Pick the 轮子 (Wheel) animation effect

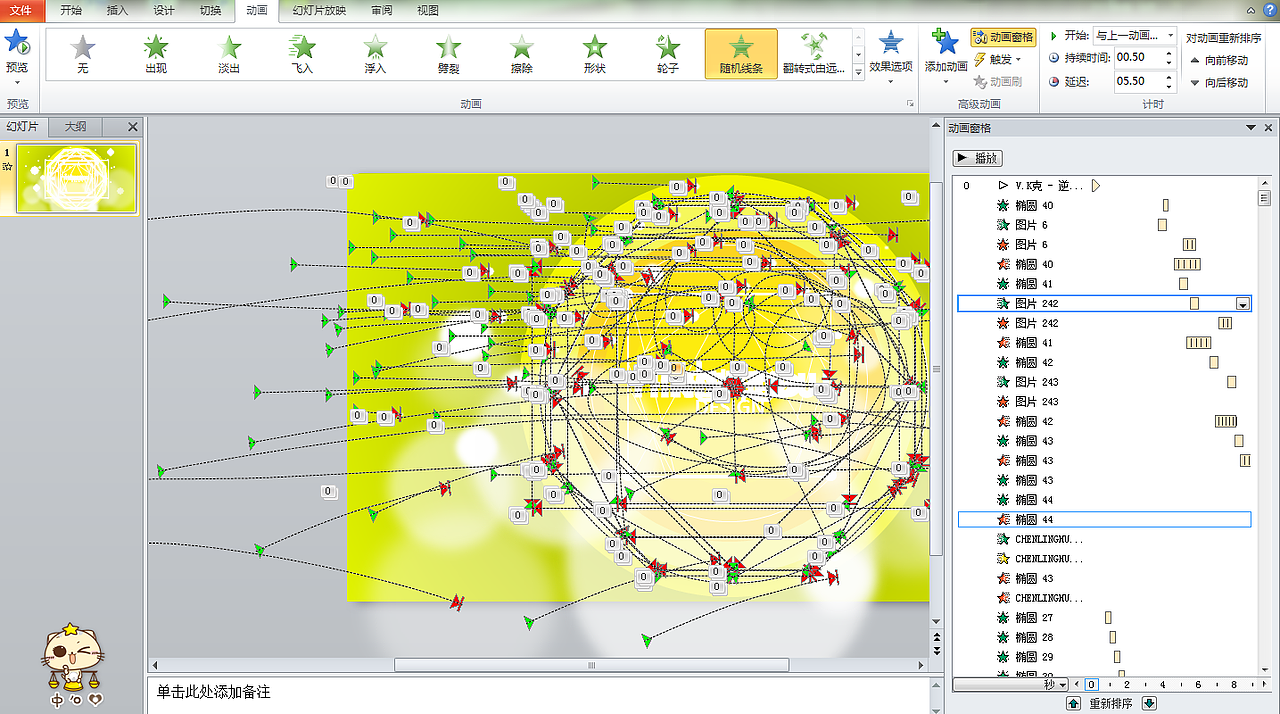pyautogui.click(x=668, y=54)
